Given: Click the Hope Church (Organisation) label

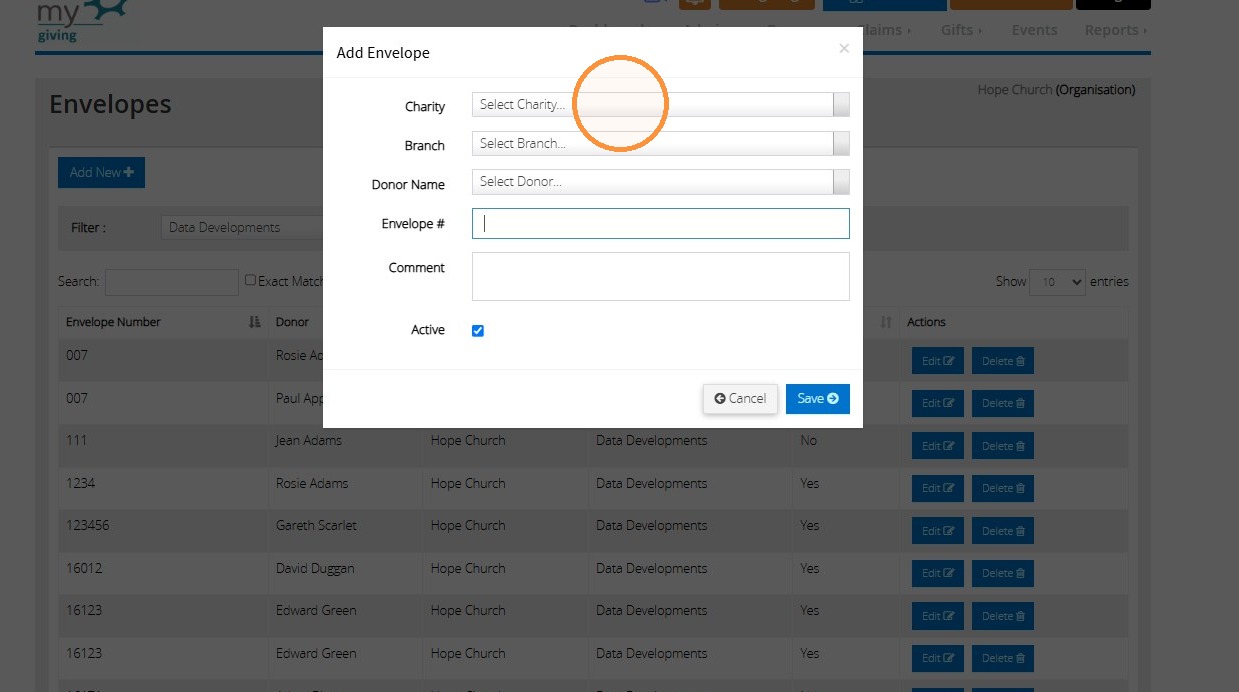Looking at the screenshot, I should click(x=1056, y=89).
